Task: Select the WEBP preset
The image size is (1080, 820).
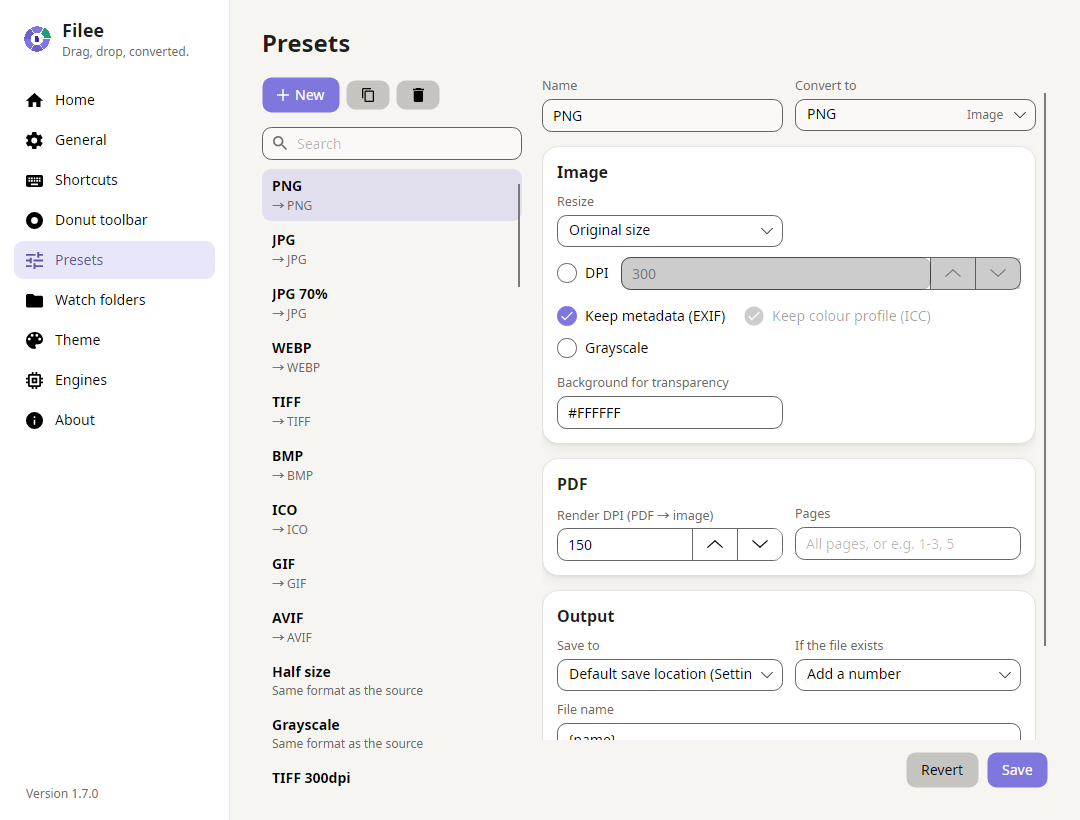Action: click(x=391, y=357)
